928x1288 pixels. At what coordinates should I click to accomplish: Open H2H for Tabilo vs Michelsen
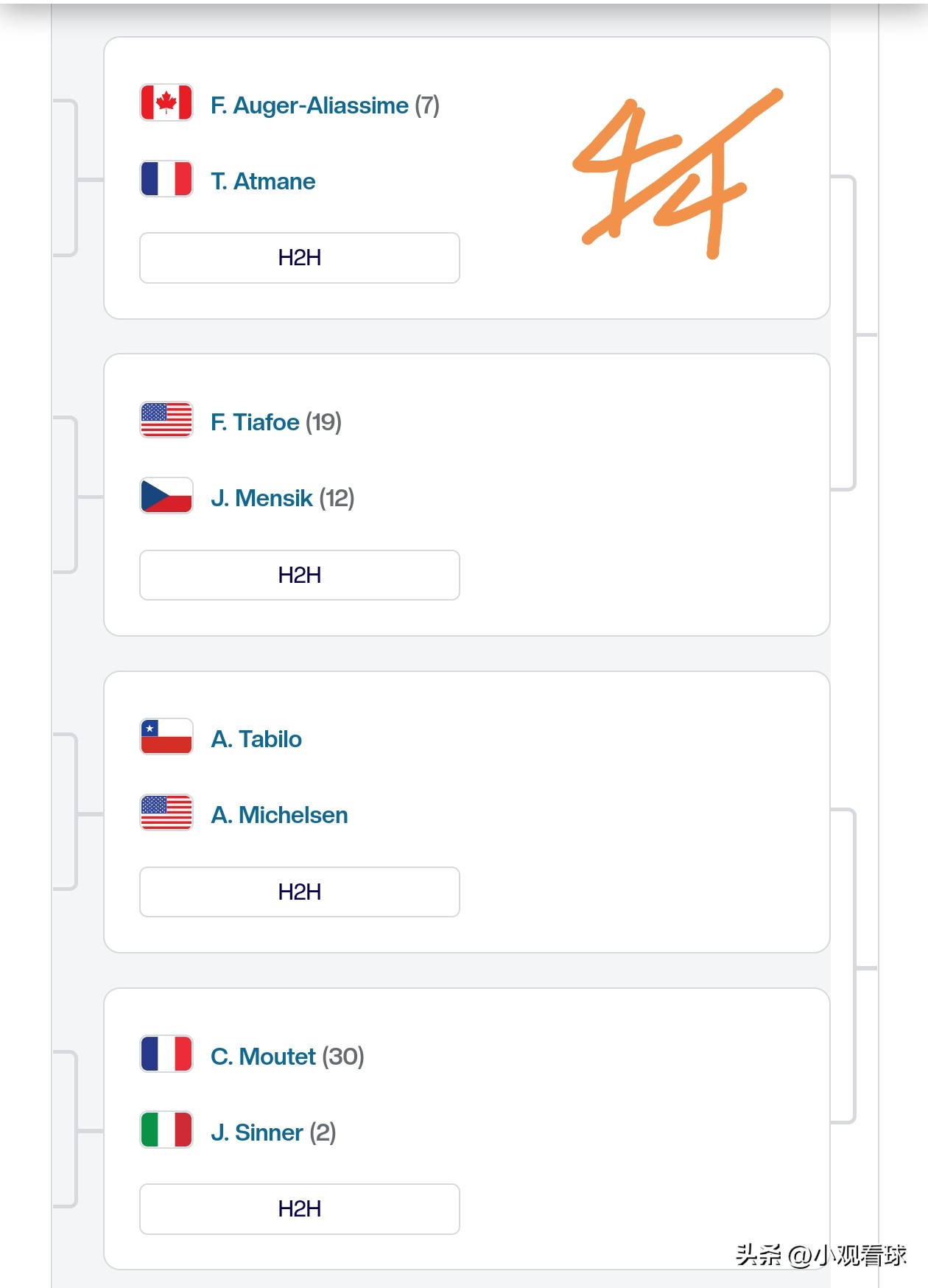(300, 892)
